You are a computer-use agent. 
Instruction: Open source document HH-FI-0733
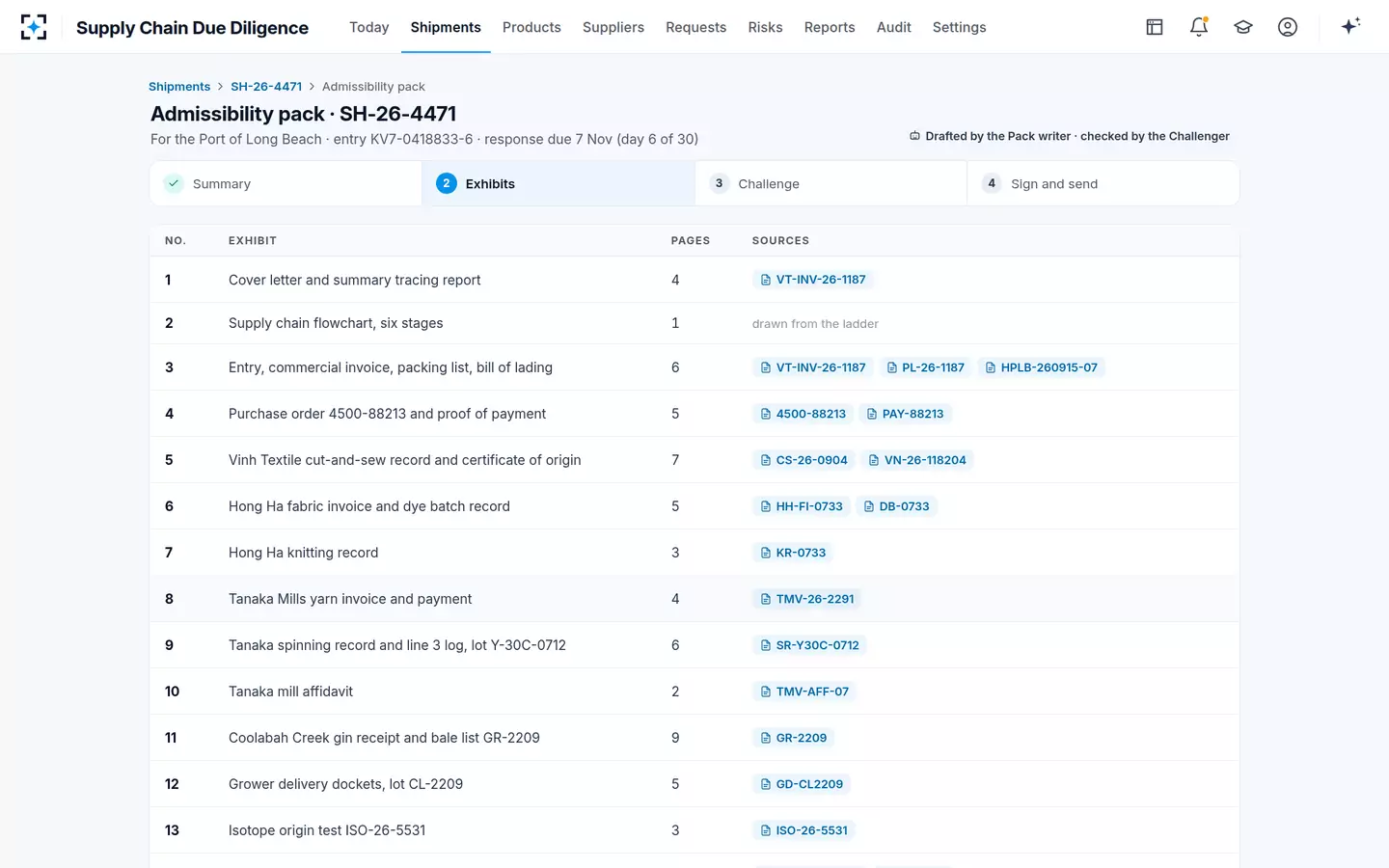pyautogui.click(x=802, y=506)
